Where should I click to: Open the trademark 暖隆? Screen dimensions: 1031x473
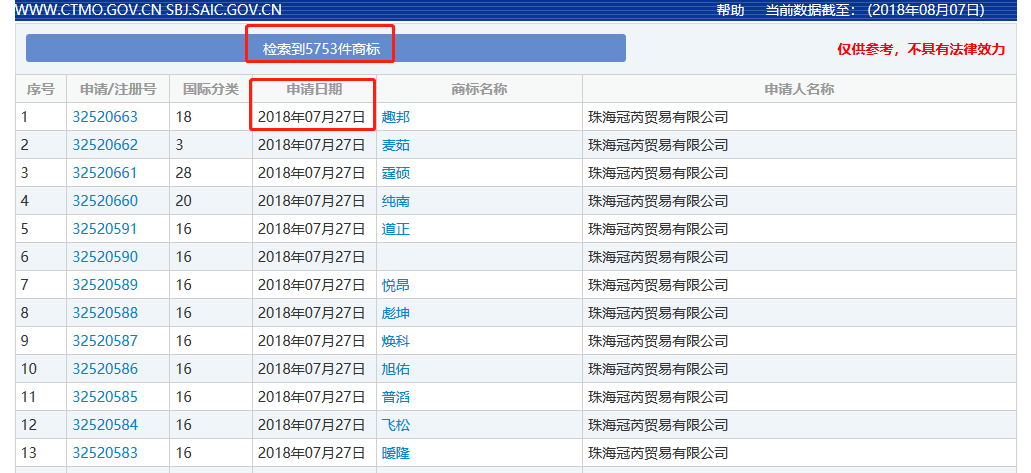pos(396,453)
